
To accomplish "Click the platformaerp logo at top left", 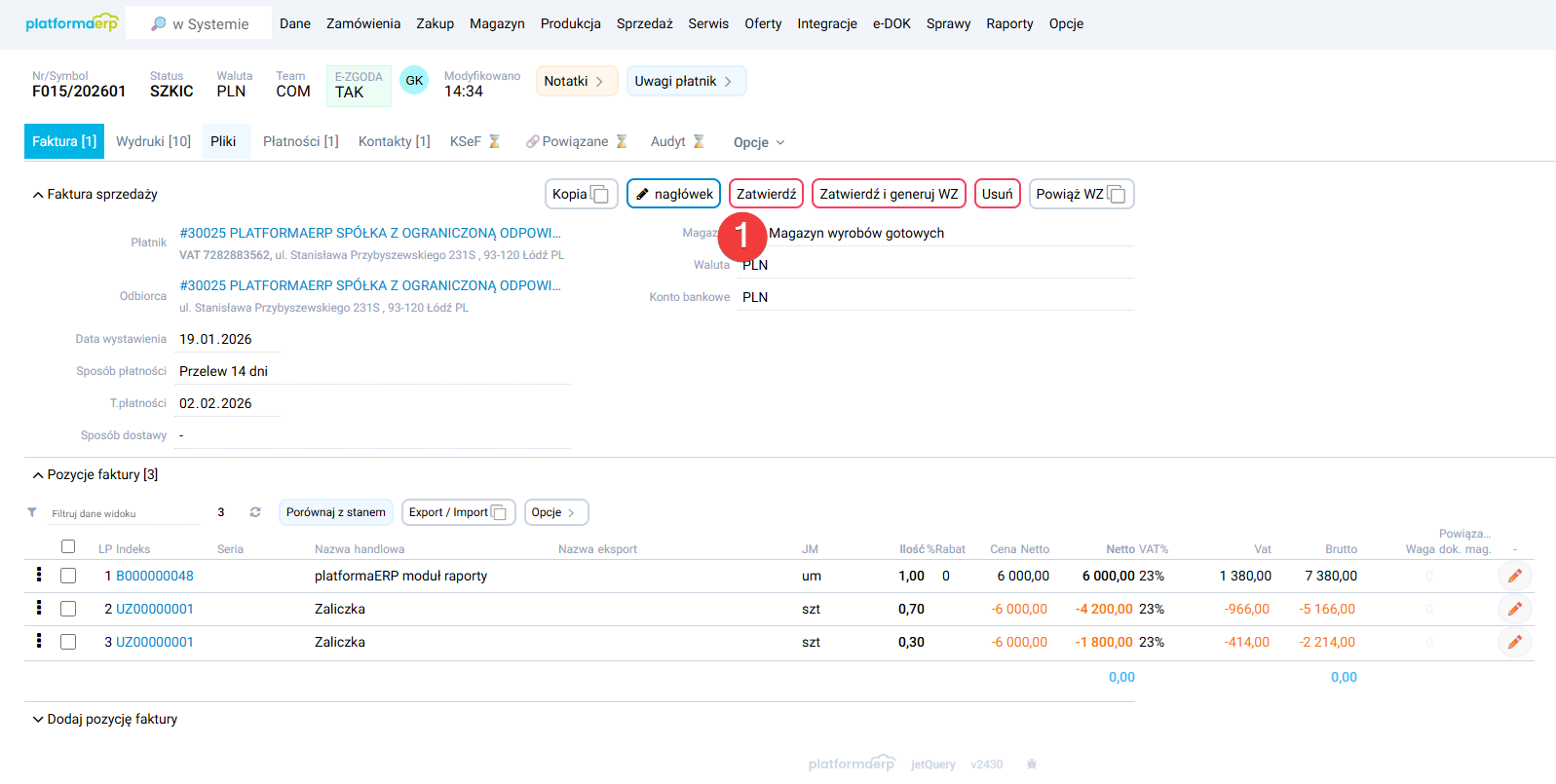I will tap(71, 23).
